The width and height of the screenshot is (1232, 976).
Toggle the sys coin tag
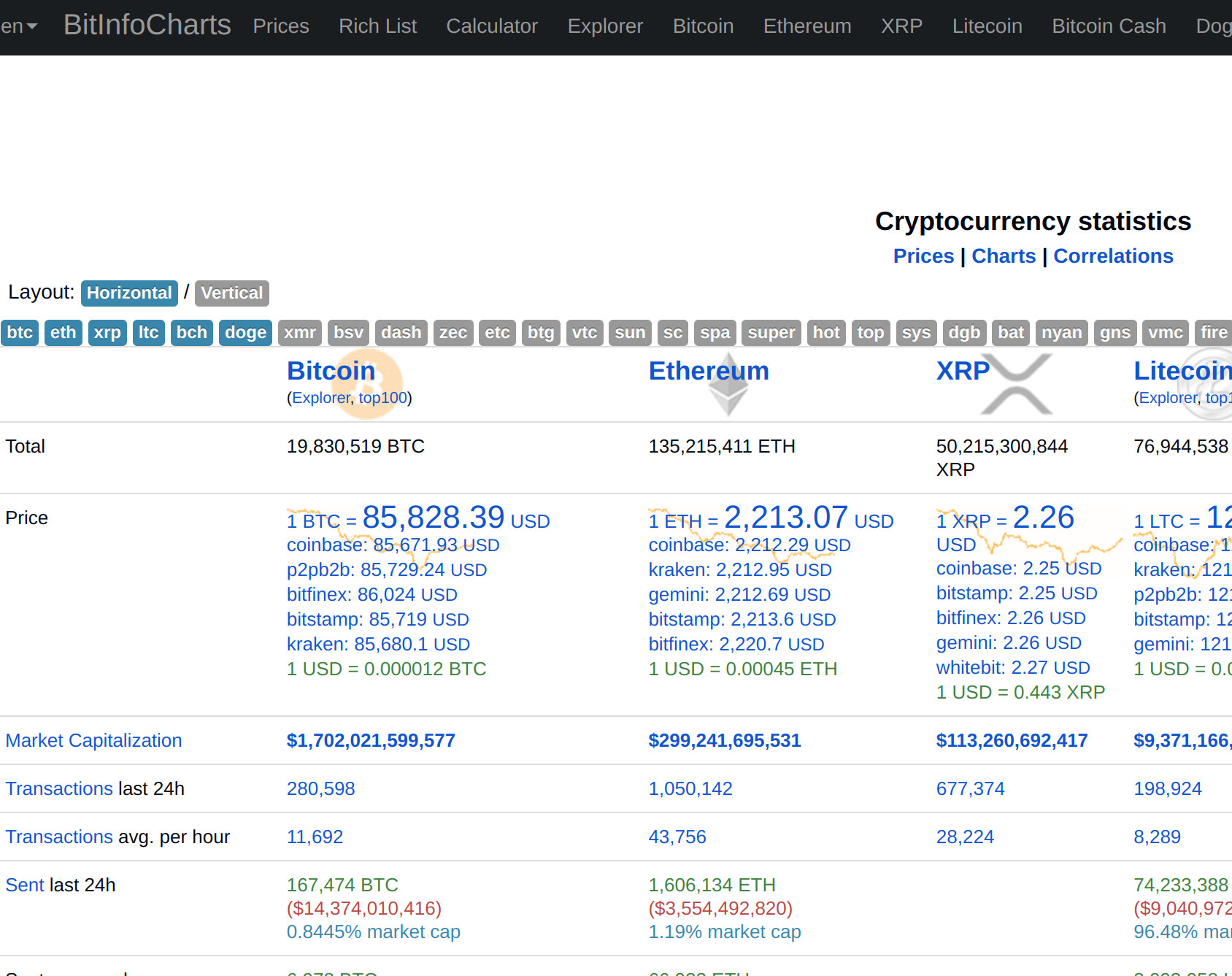click(916, 333)
